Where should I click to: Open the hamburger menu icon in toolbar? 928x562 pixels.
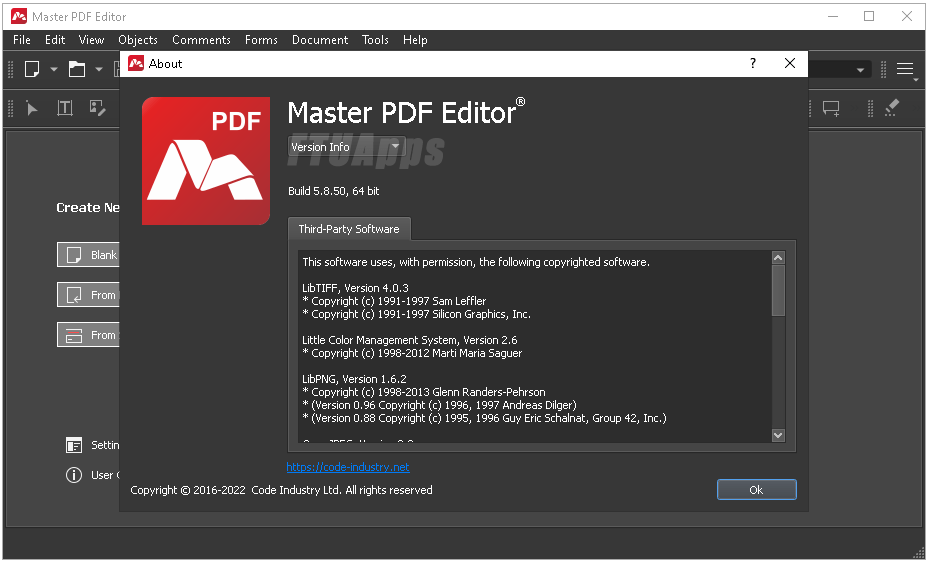[906, 69]
